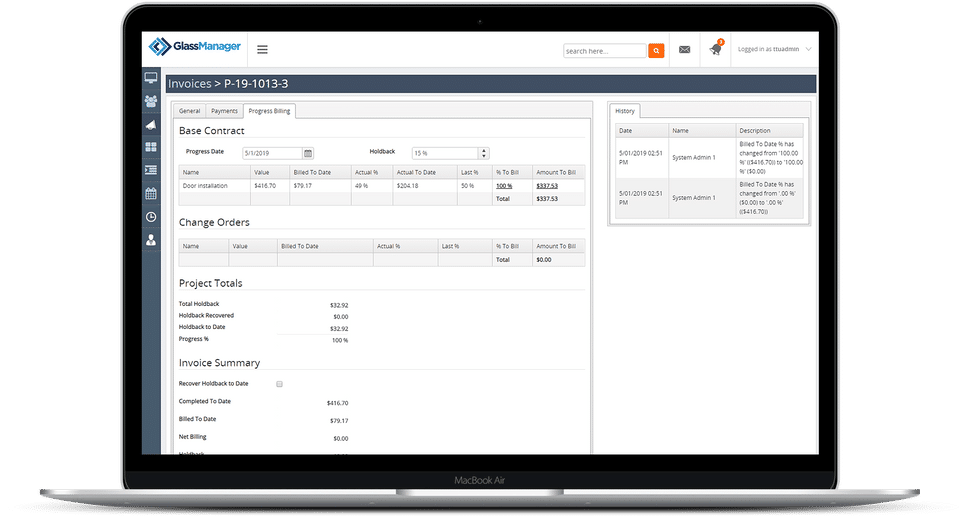The height and width of the screenshot is (516, 960).
Task: Click Holdback Recovered value $0.00
Action: coord(340,317)
